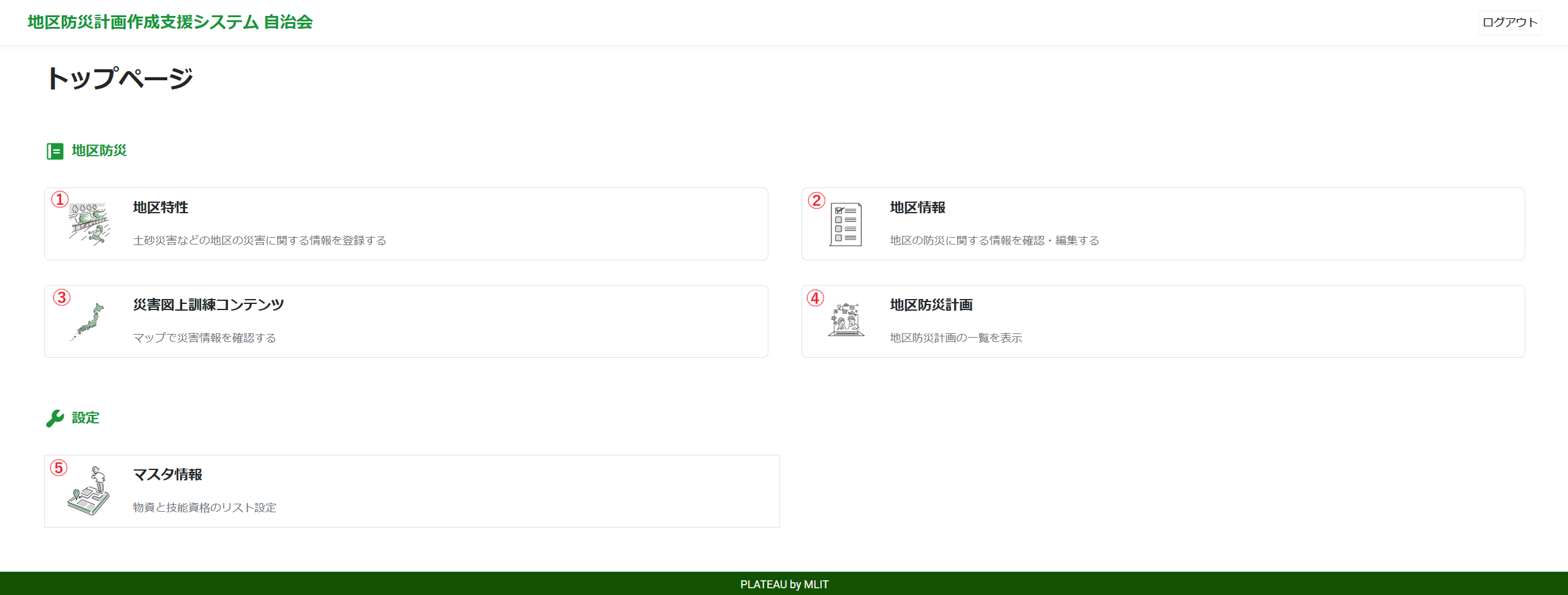This screenshot has height=595, width=1568.
Task: Click the red circled number 1 marker
Action: pos(59,200)
